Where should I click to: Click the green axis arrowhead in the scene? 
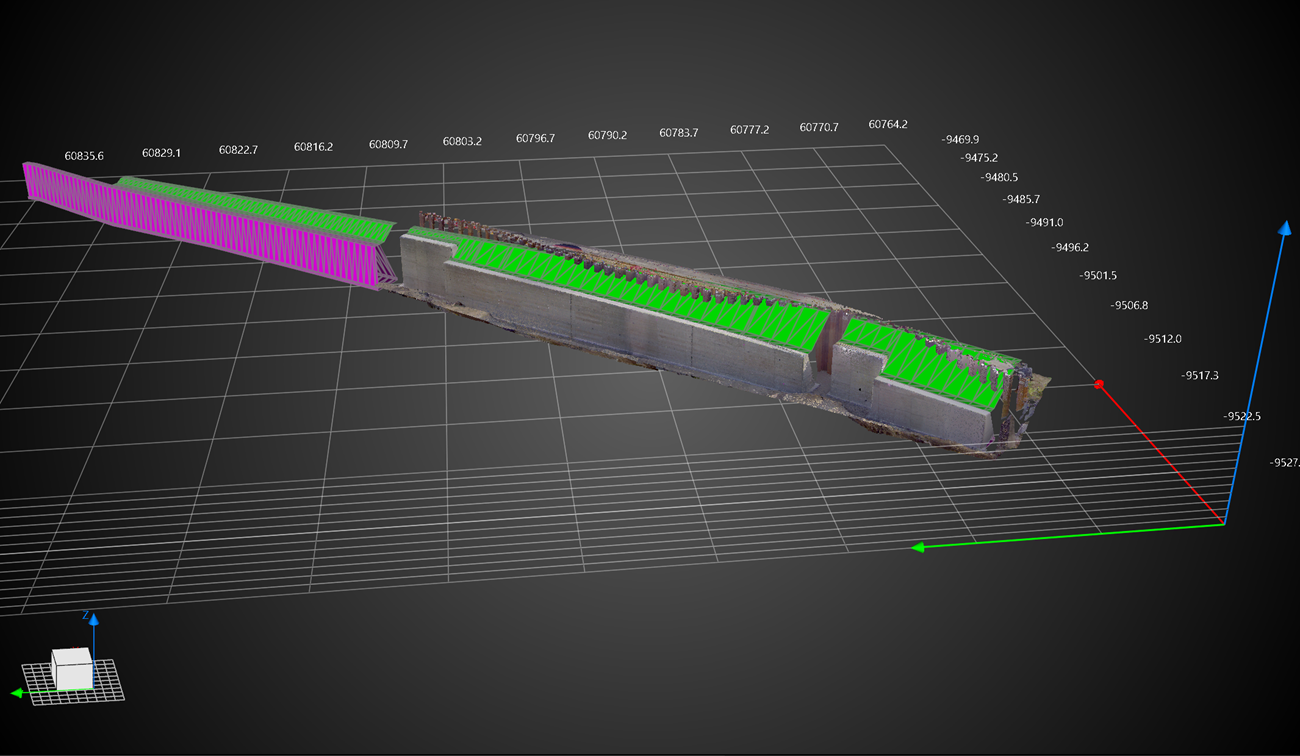tap(918, 547)
